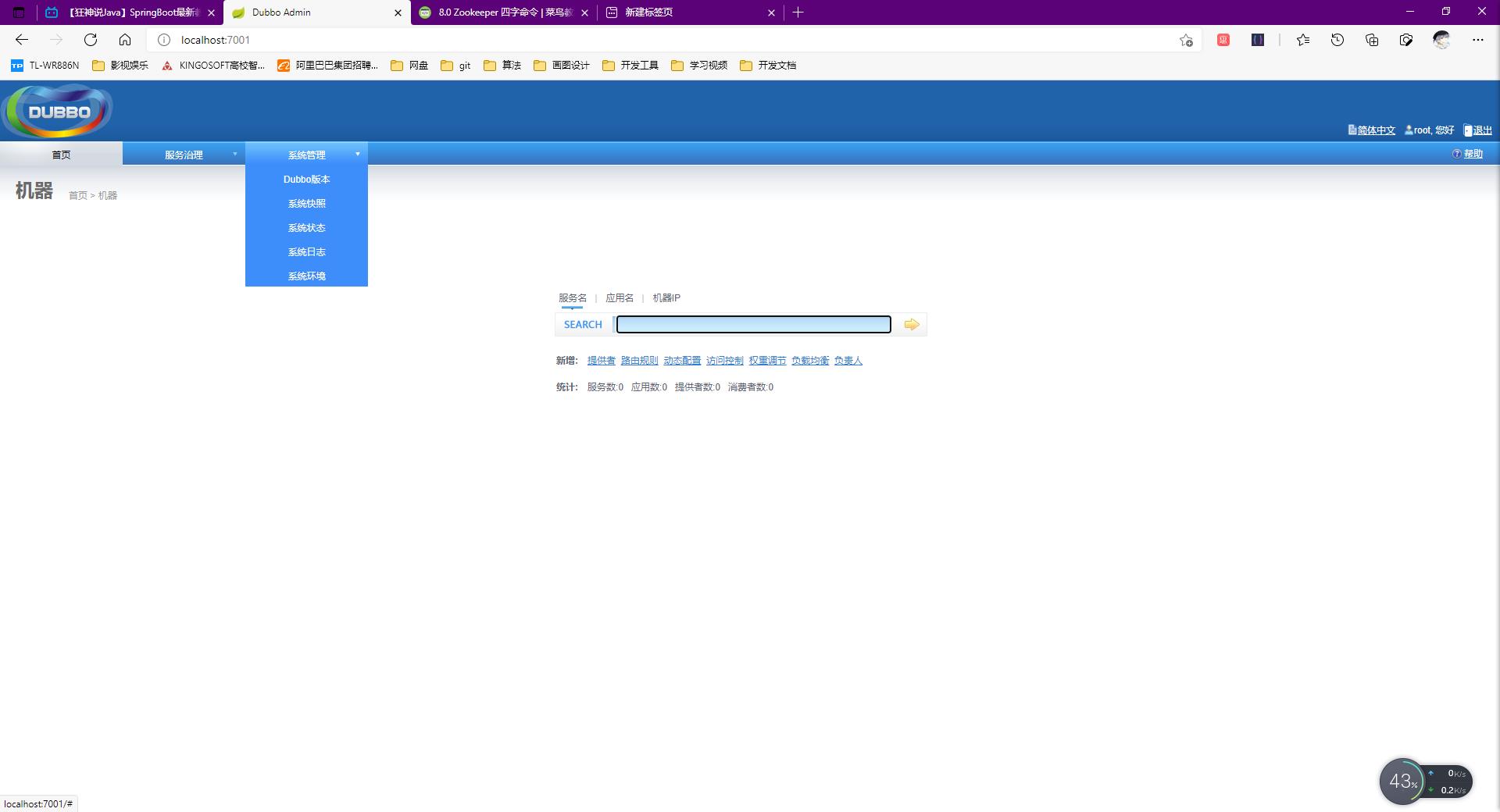This screenshot has width=1500, height=812.
Task: Open tab actions menu icon
Action: coord(20,12)
